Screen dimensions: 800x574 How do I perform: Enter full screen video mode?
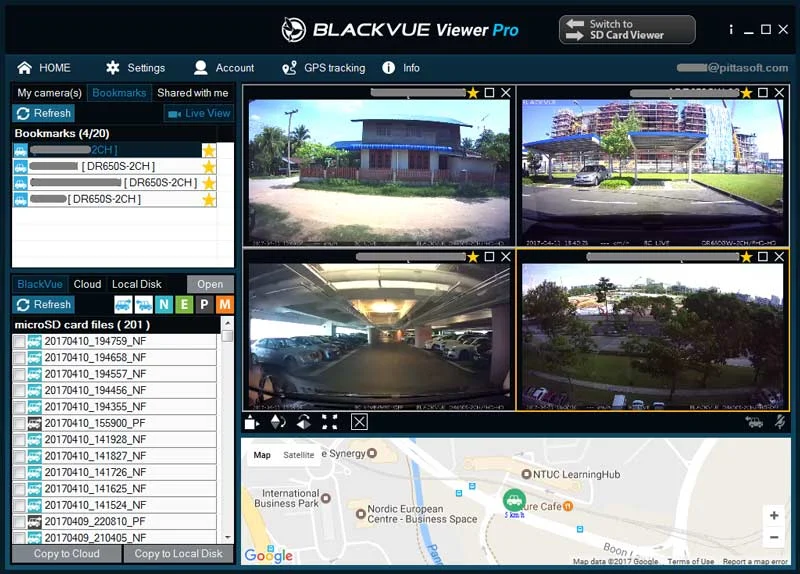point(330,422)
